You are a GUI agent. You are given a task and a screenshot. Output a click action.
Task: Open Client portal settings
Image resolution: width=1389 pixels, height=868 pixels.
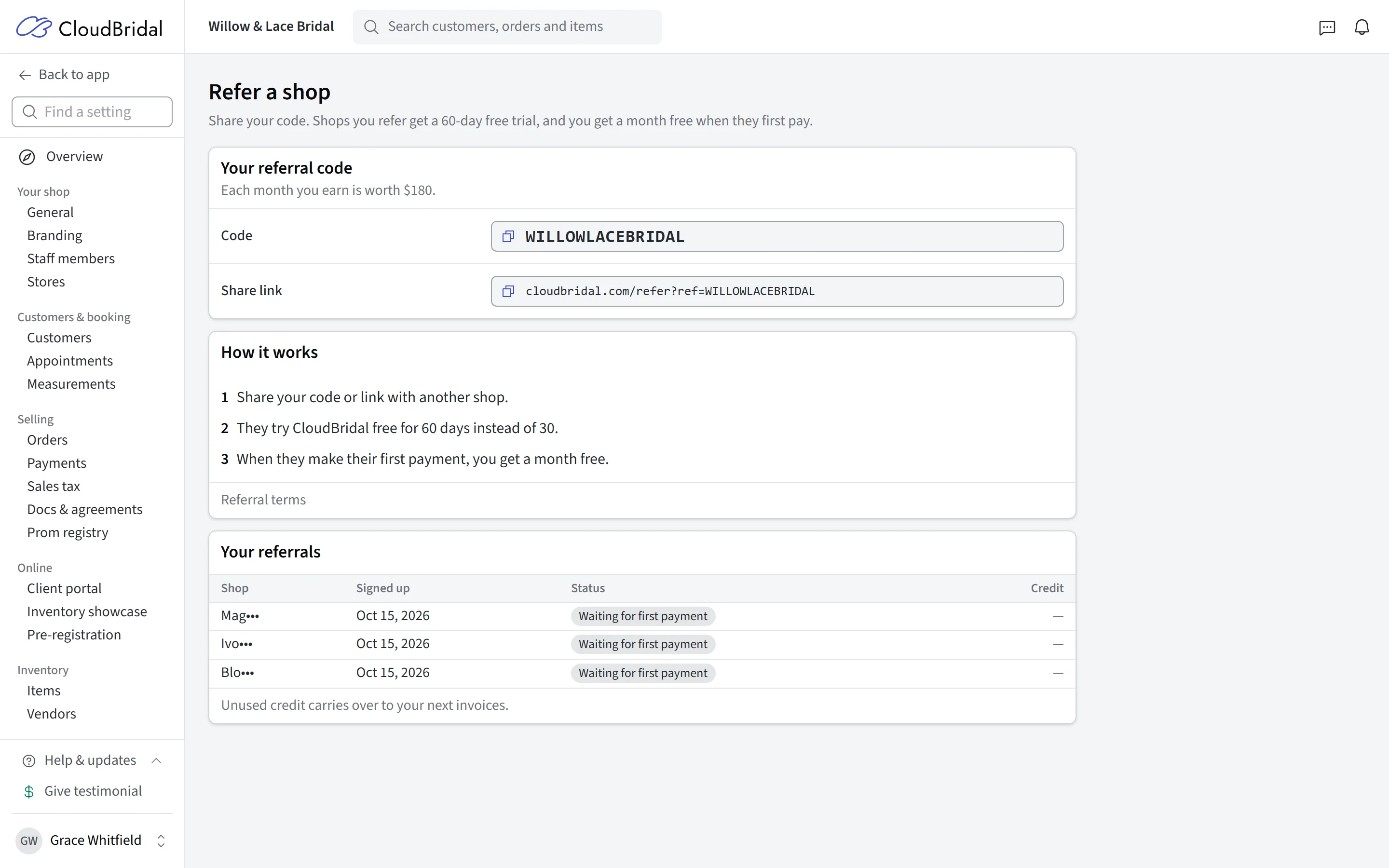[64, 588]
